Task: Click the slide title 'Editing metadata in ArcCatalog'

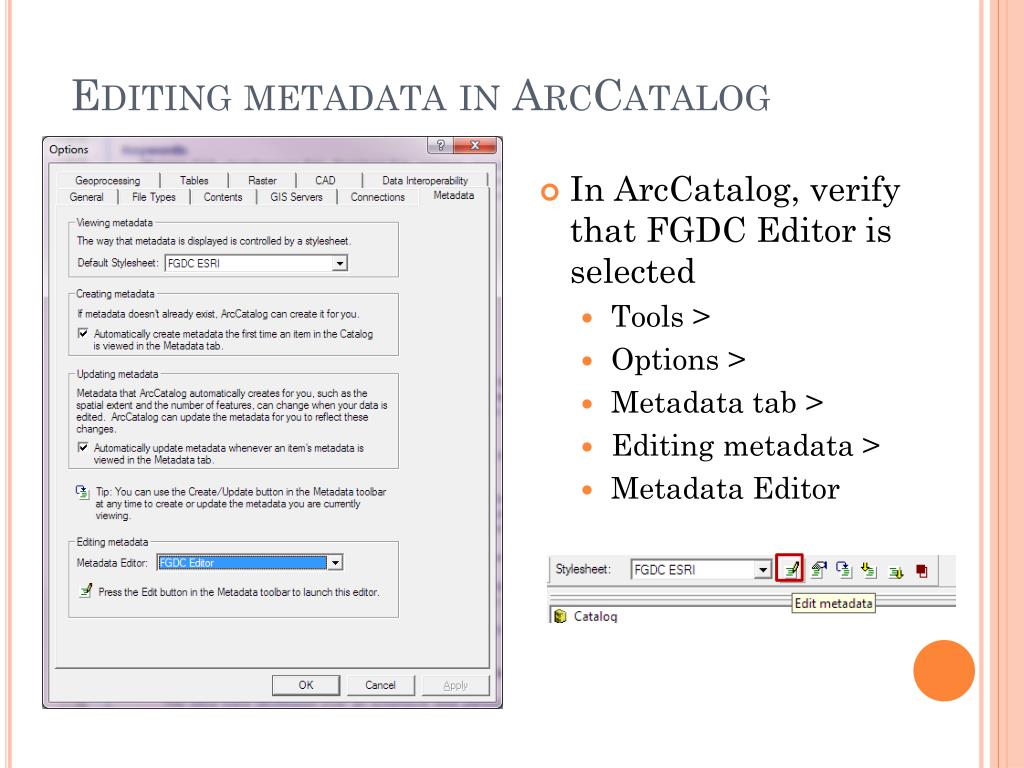Action: (x=421, y=96)
